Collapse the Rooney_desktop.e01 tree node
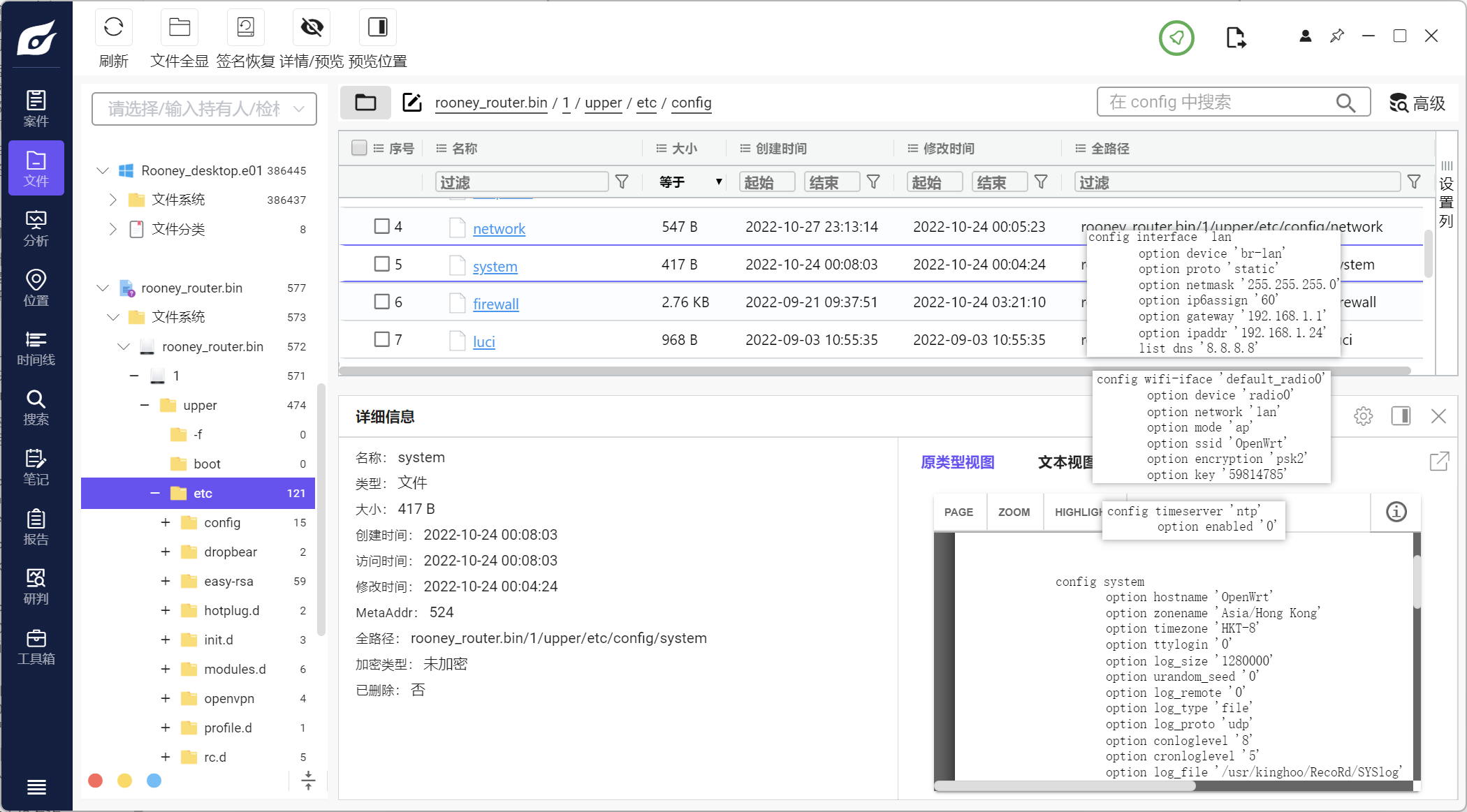The height and width of the screenshot is (812, 1467). click(103, 170)
